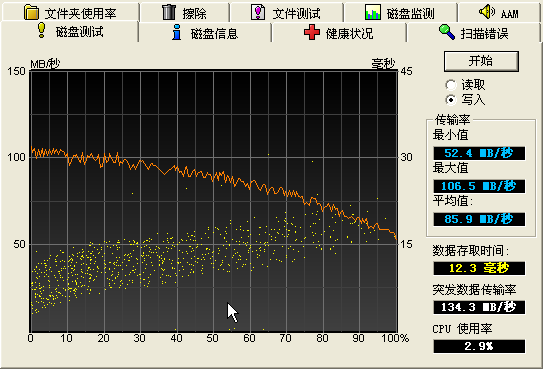Click the 最小值 transfer rate field
The image size is (543, 369).
[479, 153]
